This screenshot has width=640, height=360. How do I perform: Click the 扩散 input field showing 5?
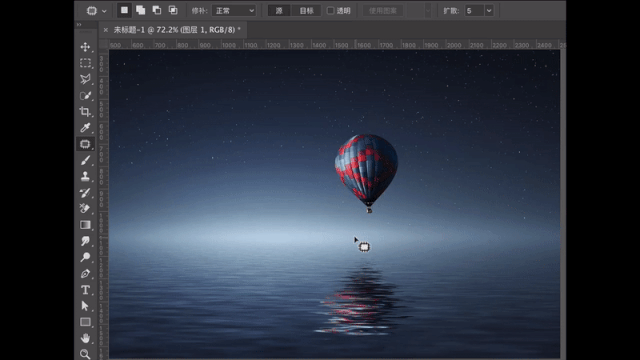coord(475,11)
